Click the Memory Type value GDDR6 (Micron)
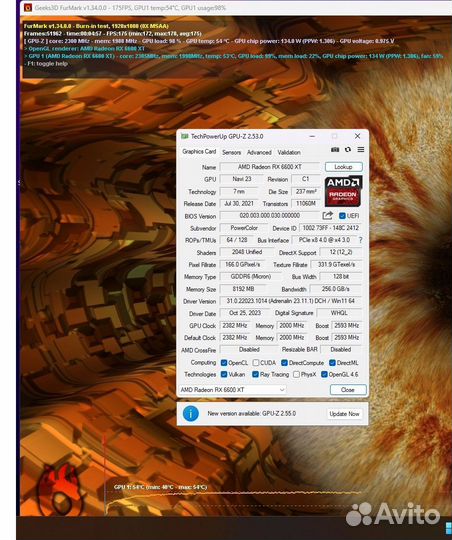The image size is (452, 540). pos(251,277)
